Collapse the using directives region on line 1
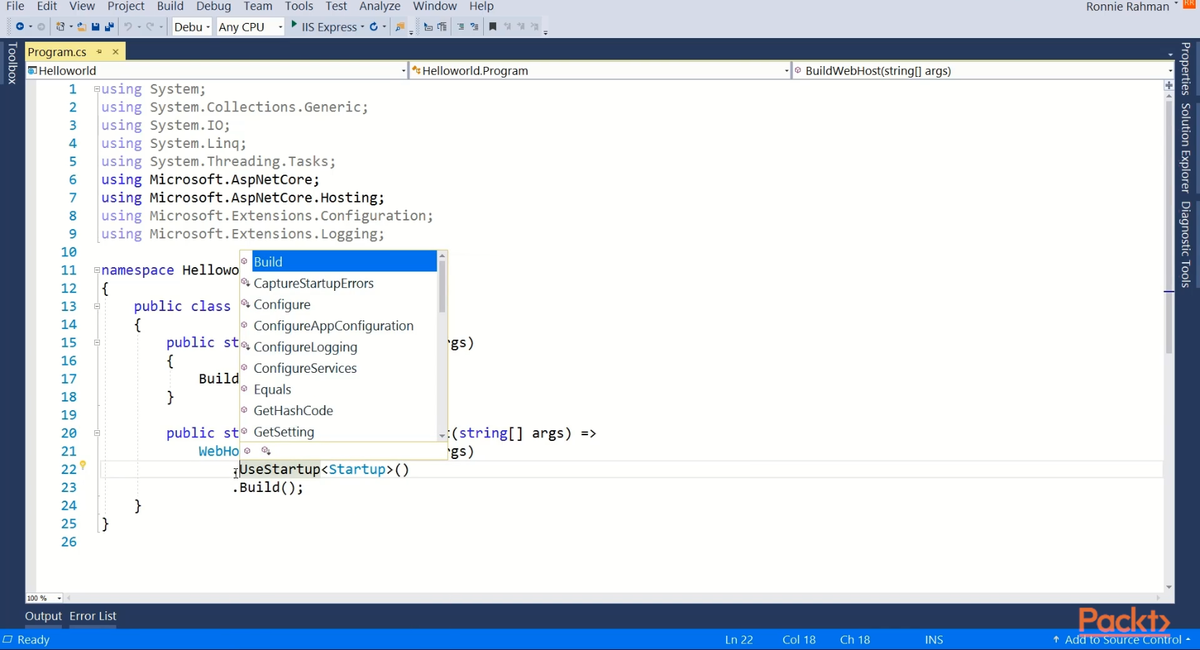Viewport: 1200px width, 650px height. pos(97,89)
